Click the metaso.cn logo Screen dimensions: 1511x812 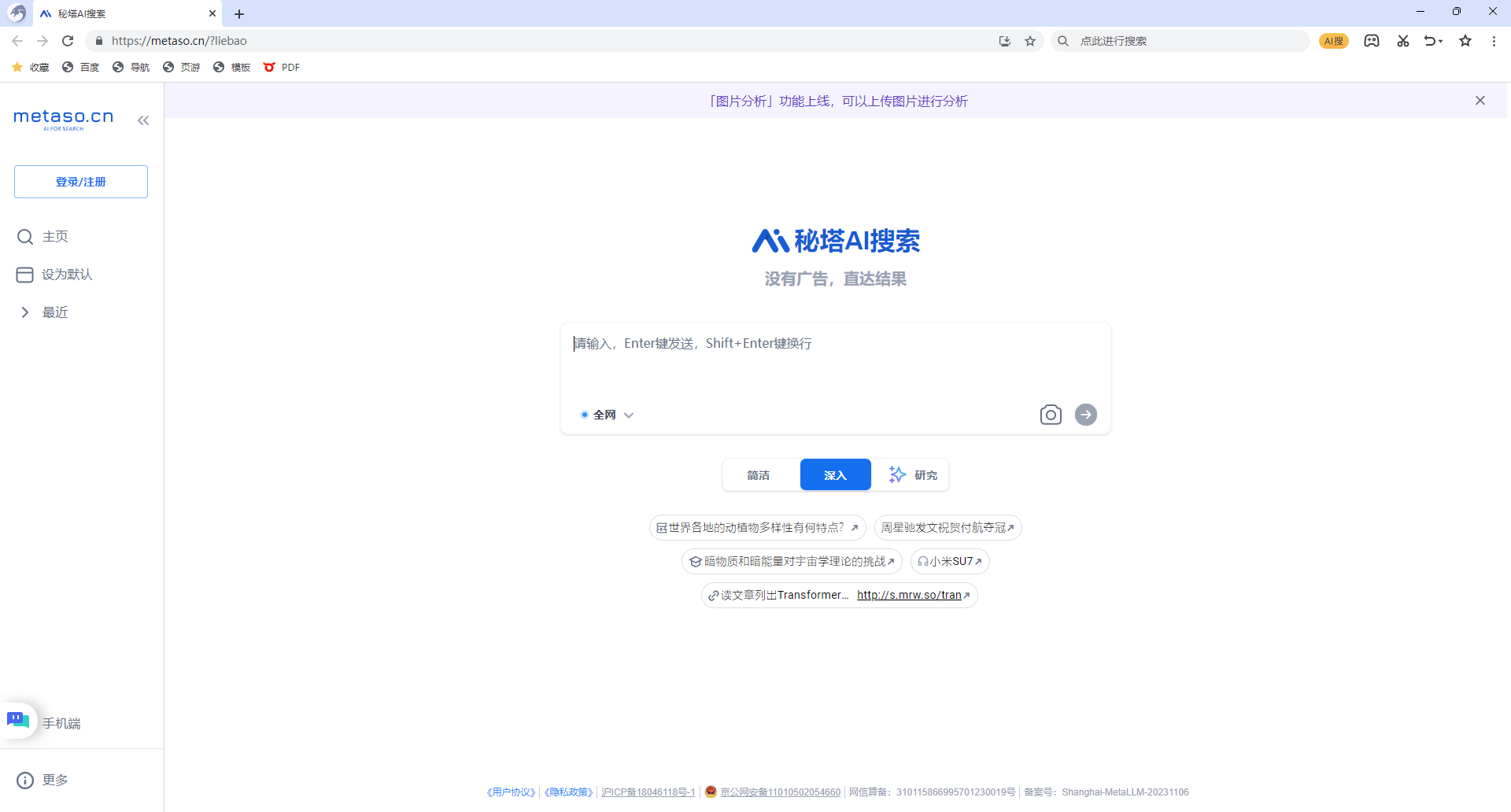pos(62,118)
